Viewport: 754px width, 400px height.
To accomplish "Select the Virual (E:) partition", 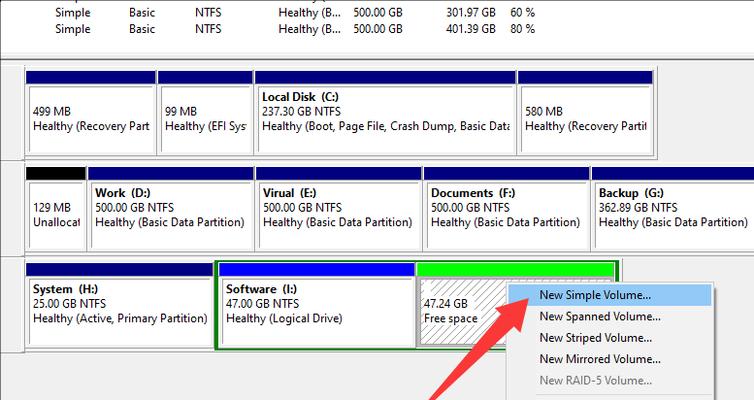I will click(x=339, y=209).
